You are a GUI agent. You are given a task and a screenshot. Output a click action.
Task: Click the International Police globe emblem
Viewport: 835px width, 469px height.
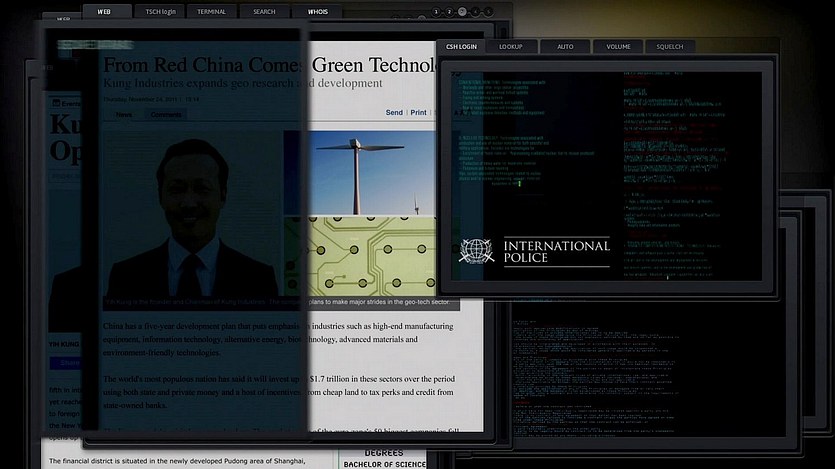click(476, 251)
